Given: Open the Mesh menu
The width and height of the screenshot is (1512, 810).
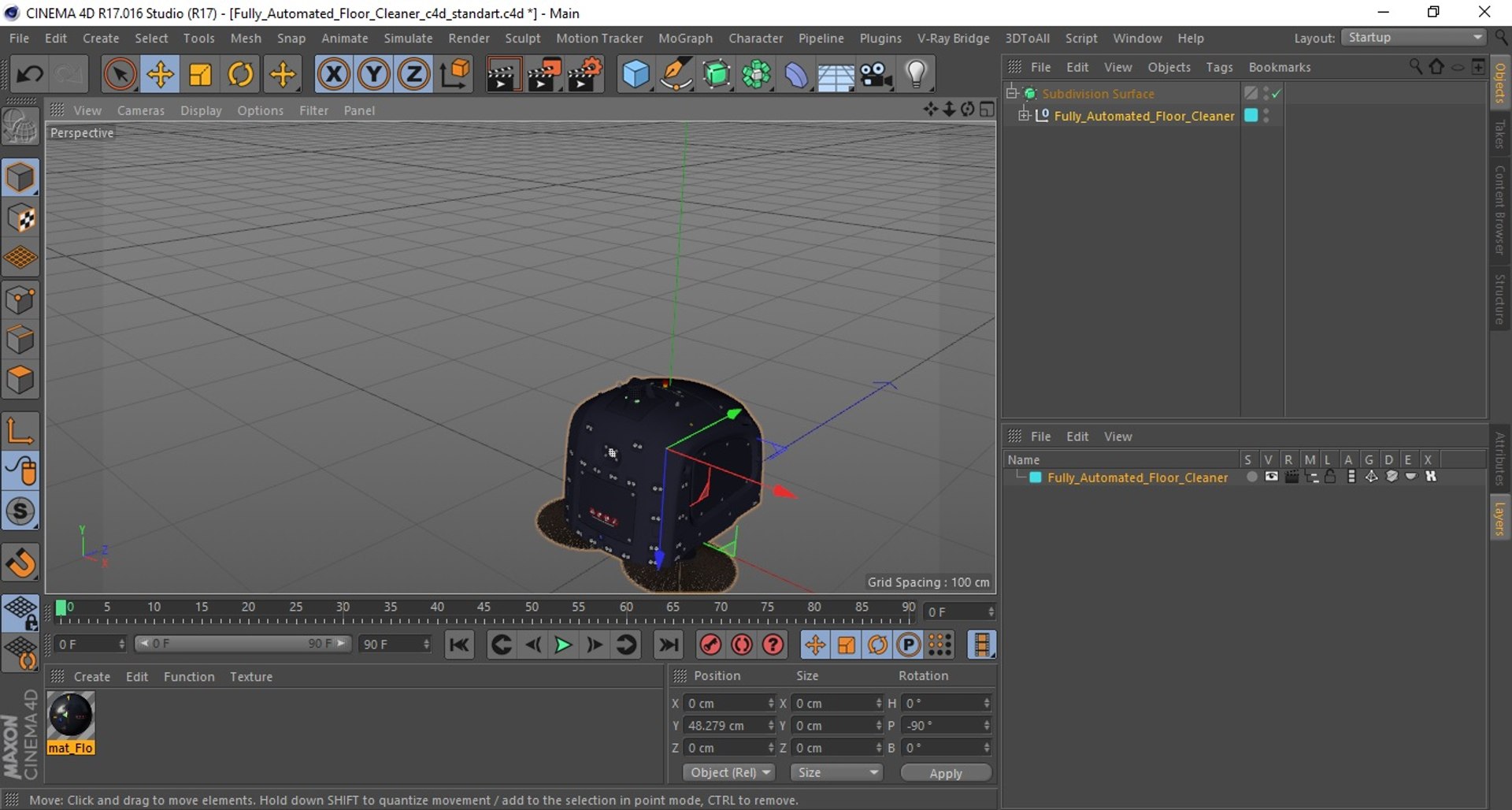Looking at the screenshot, I should tap(246, 38).
